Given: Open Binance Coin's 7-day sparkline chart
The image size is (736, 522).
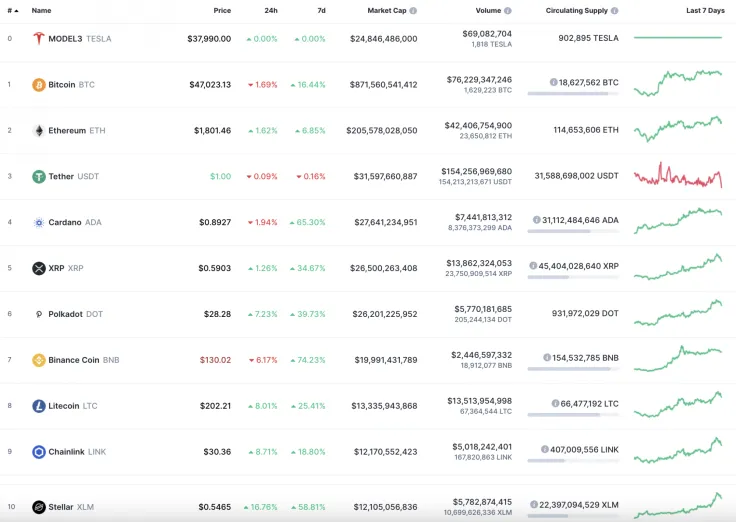Looking at the screenshot, I should point(678,359).
